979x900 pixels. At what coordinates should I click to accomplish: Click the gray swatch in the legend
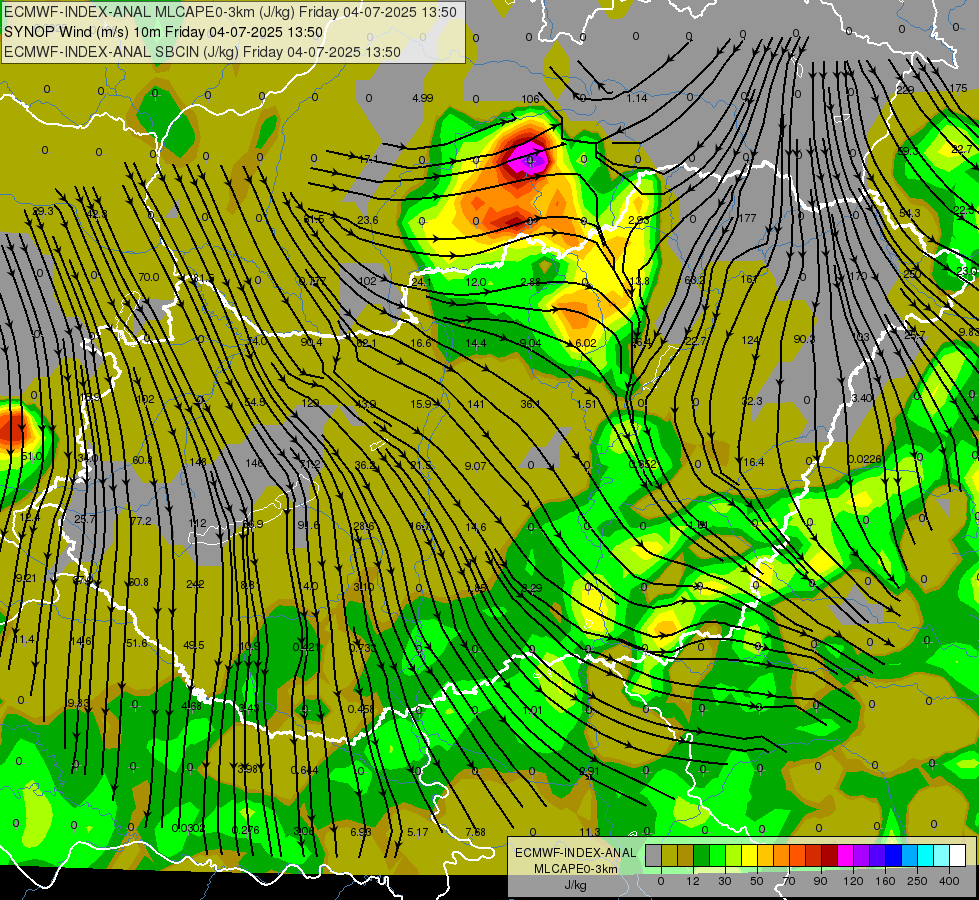point(654,855)
